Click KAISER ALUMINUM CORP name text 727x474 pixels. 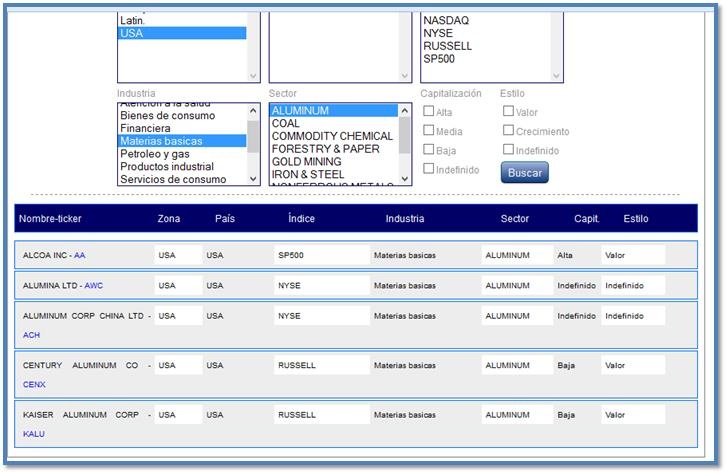(x=81, y=415)
